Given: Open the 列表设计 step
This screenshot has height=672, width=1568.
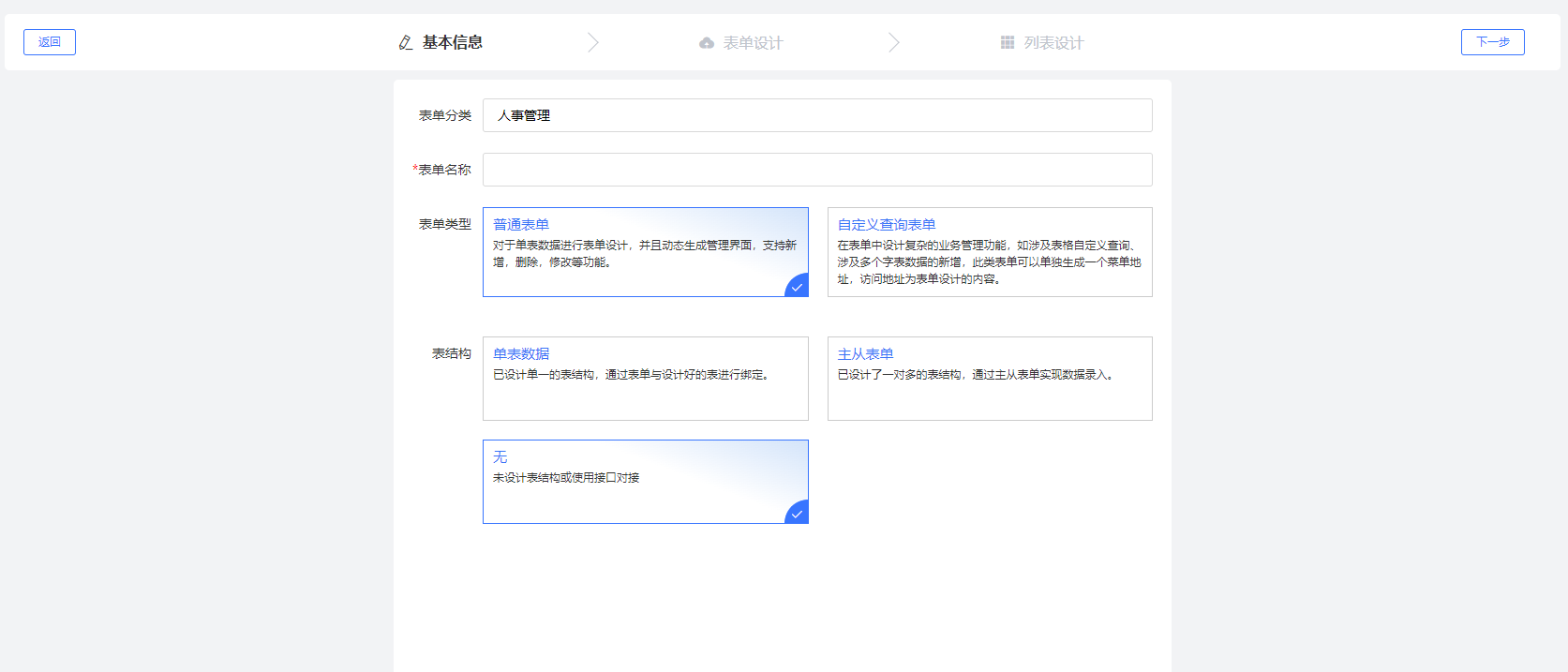Looking at the screenshot, I should click(1053, 43).
